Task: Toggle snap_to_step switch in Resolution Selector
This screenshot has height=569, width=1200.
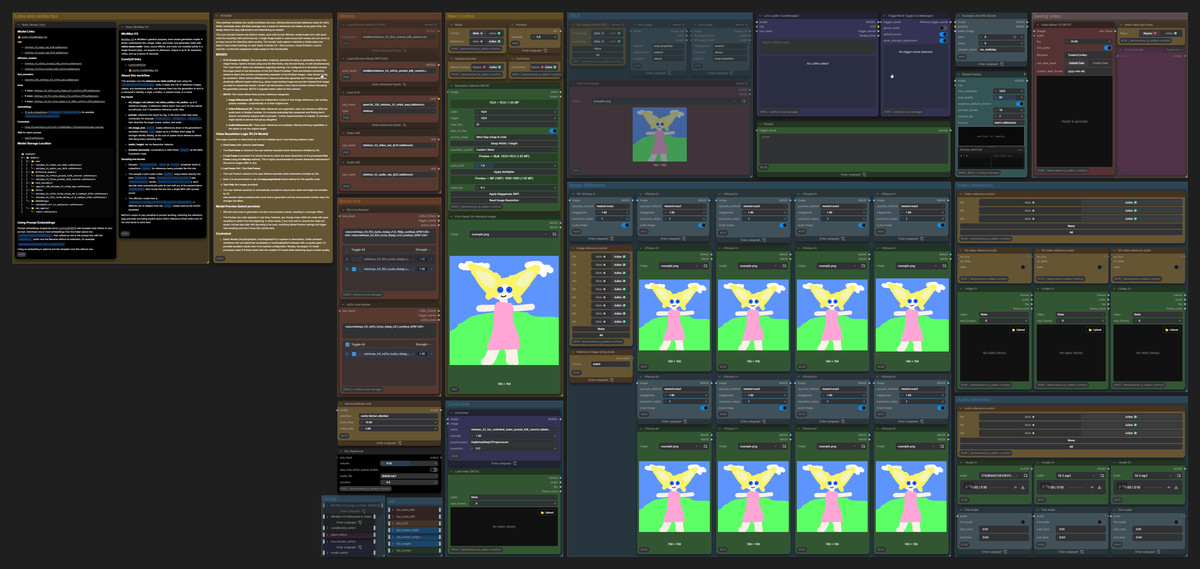Action: tap(554, 131)
